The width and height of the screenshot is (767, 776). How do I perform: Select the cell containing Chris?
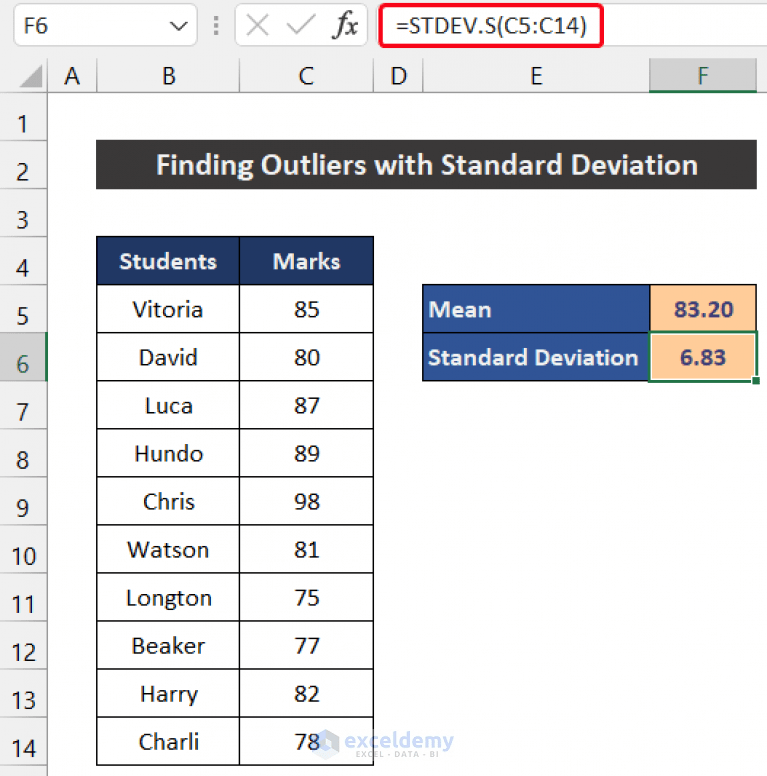[168, 501]
